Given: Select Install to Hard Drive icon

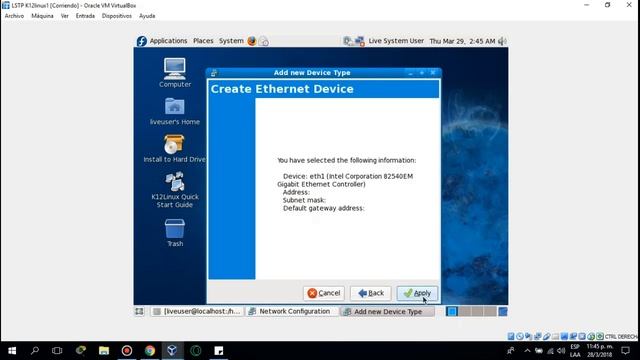Looking at the screenshot, I should point(175,149).
